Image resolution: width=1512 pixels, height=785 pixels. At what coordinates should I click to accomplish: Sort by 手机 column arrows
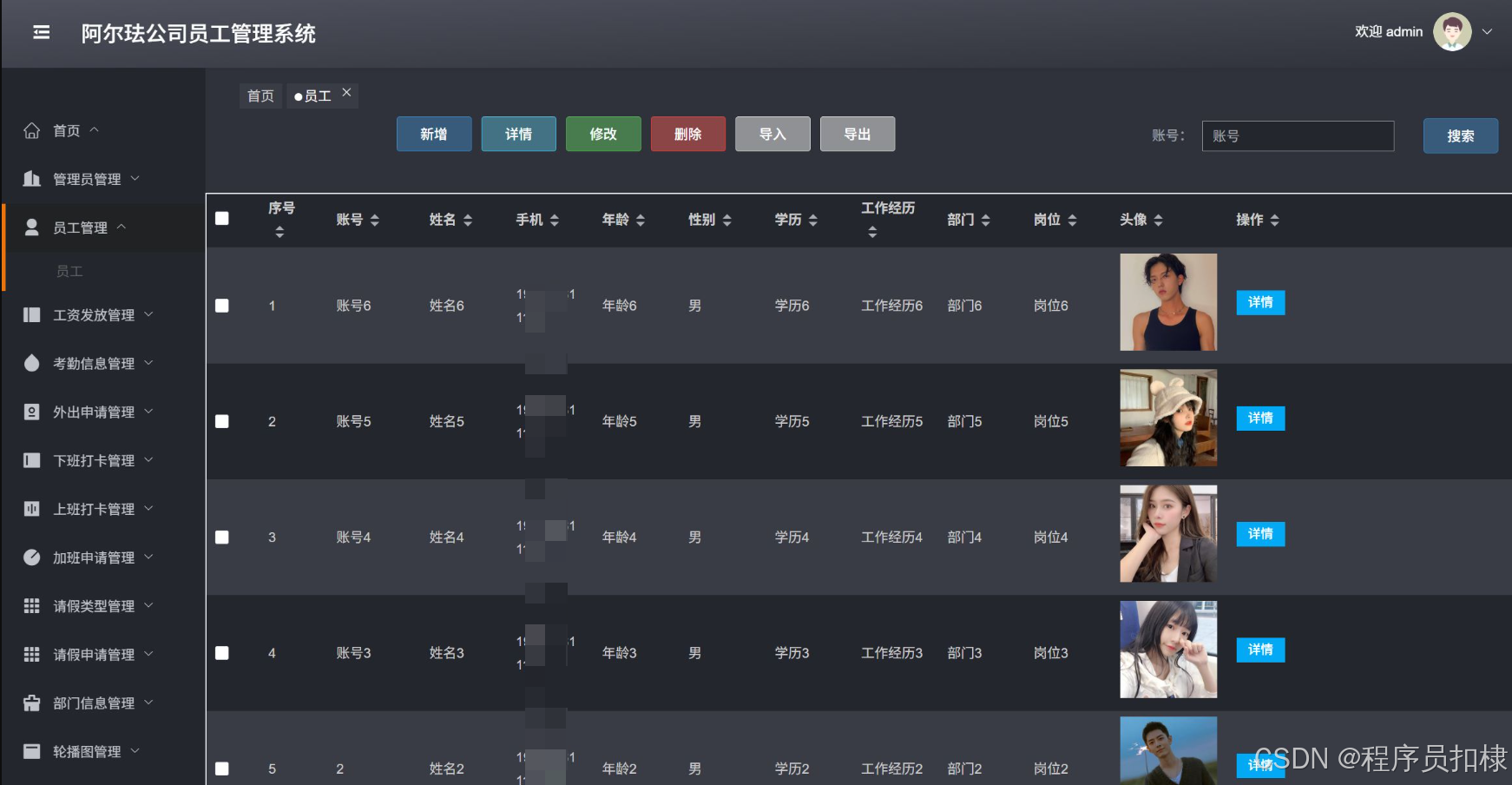pos(555,220)
